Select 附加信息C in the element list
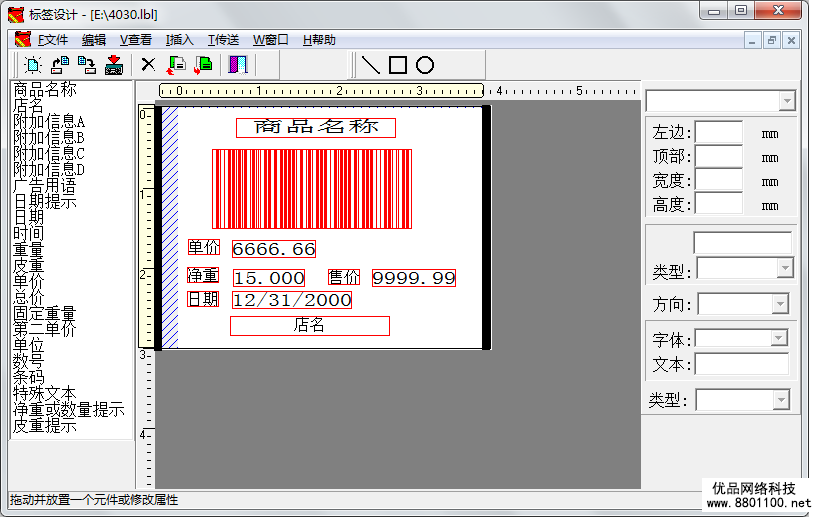This screenshot has height=517, width=819. (49, 153)
